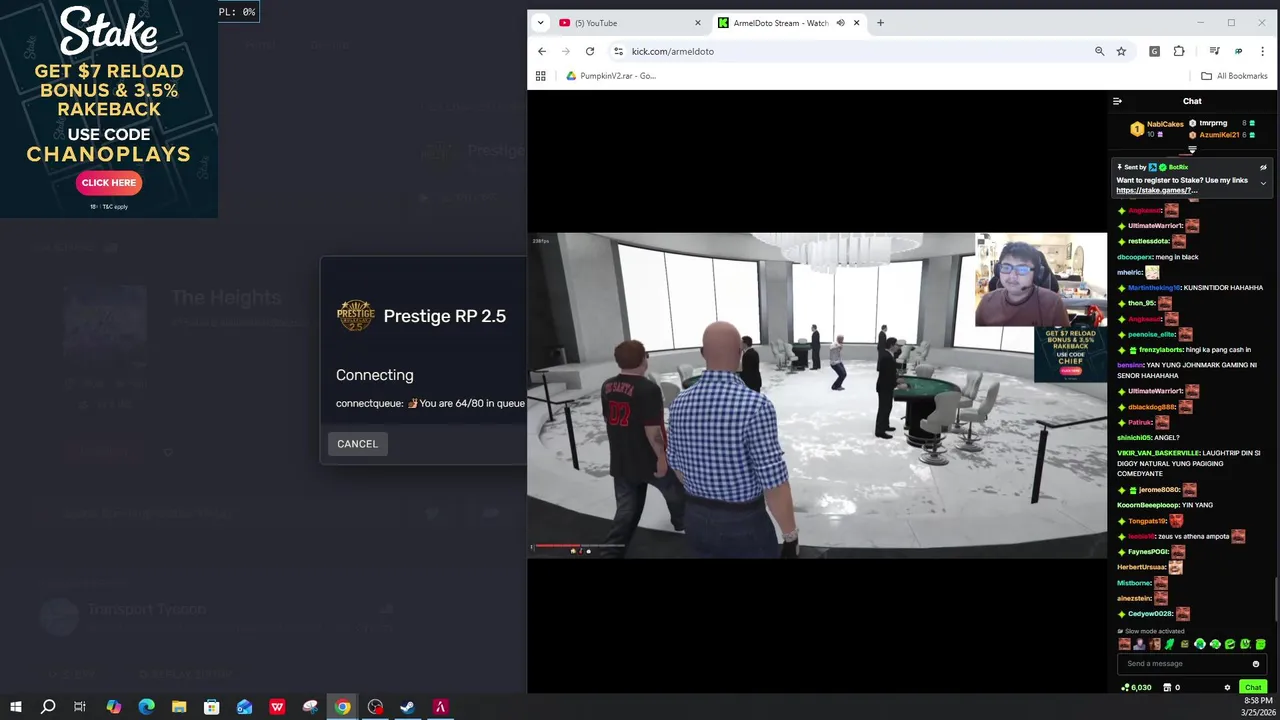The height and width of the screenshot is (720, 1280).
Task: Open Windows taskbar search
Action: coord(48,707)
